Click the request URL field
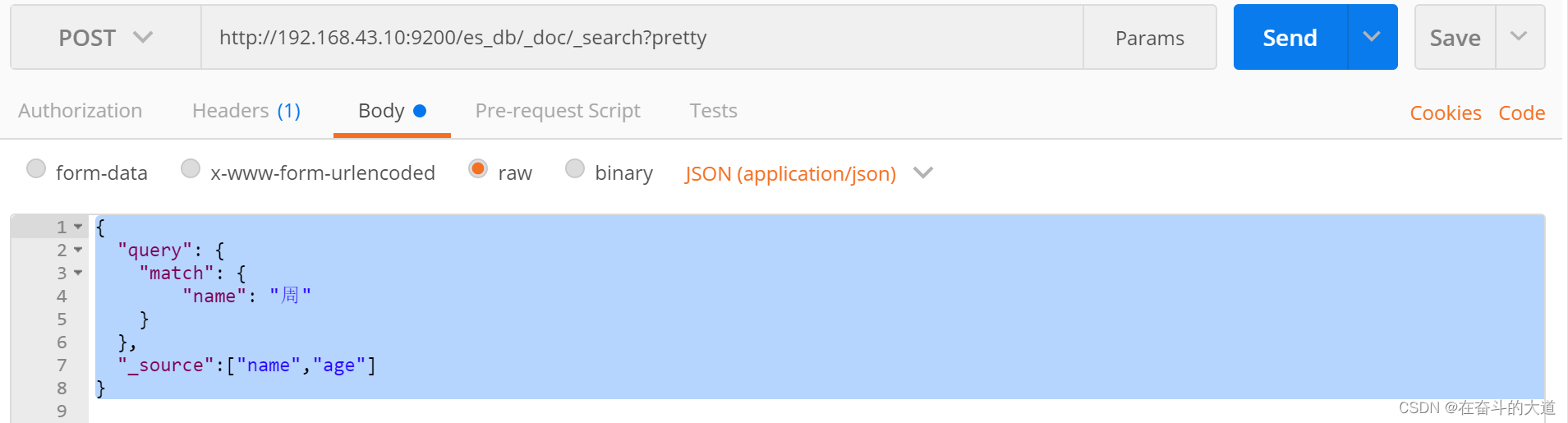Image resolution: width=1568 pixels, height=423 pixels. click(x=641, y=38)
